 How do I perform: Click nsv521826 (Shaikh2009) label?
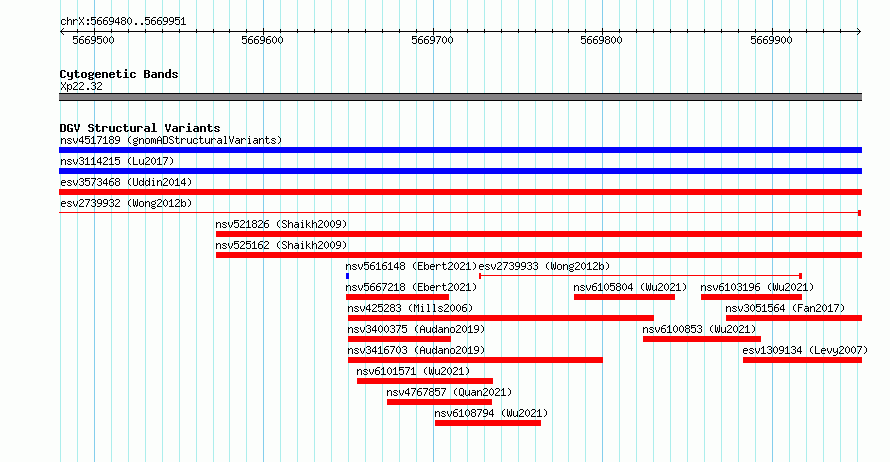pos(281,224)
